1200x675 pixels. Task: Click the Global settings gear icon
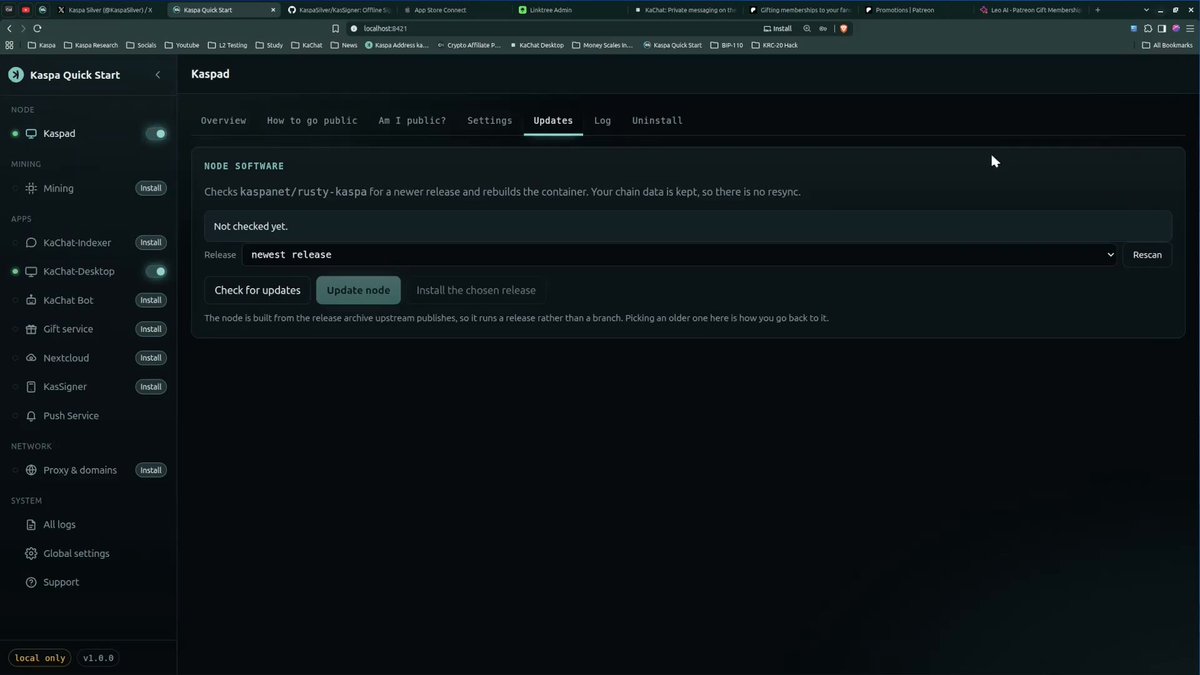31,554
